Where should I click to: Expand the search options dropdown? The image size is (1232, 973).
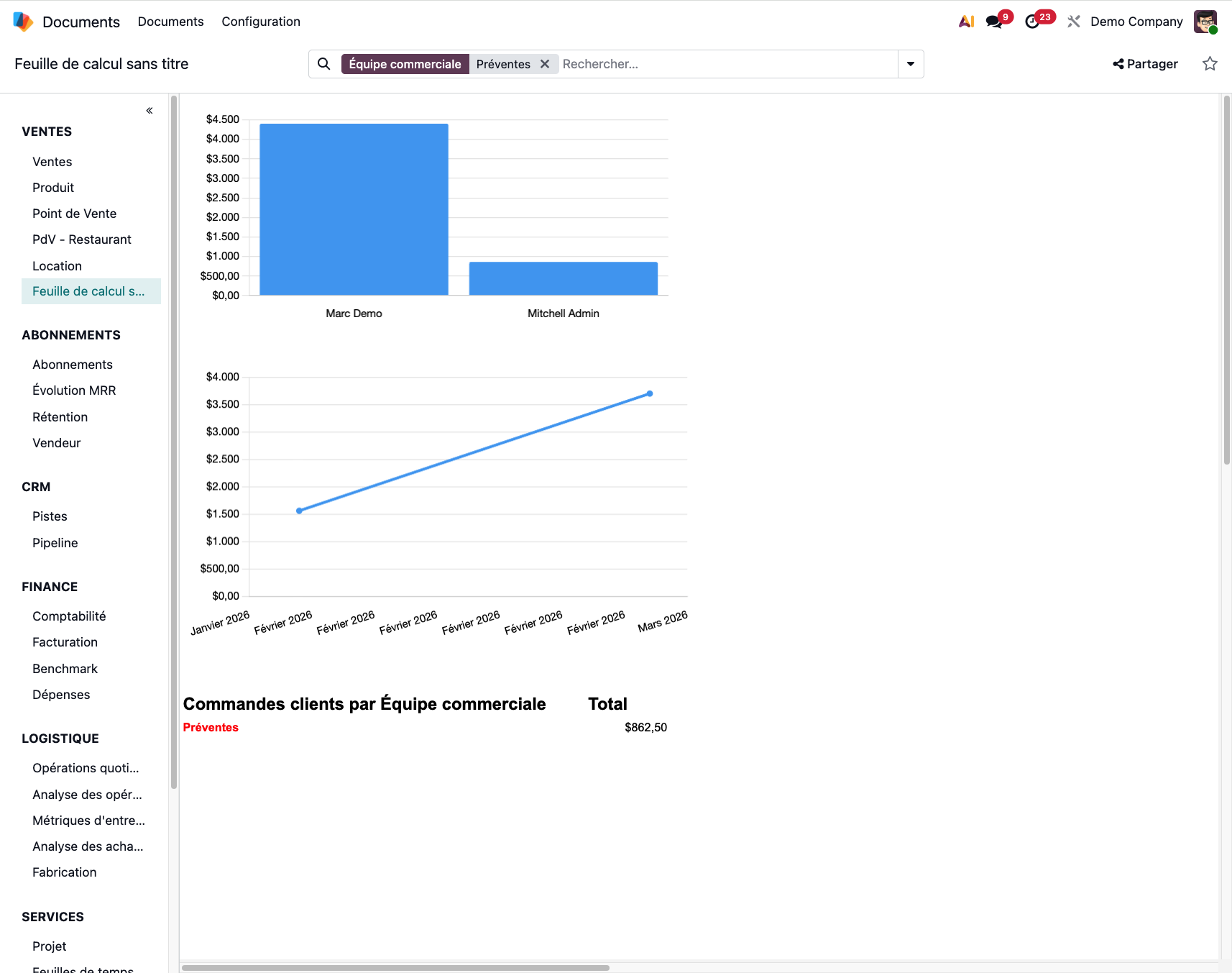tap(911, 64)
